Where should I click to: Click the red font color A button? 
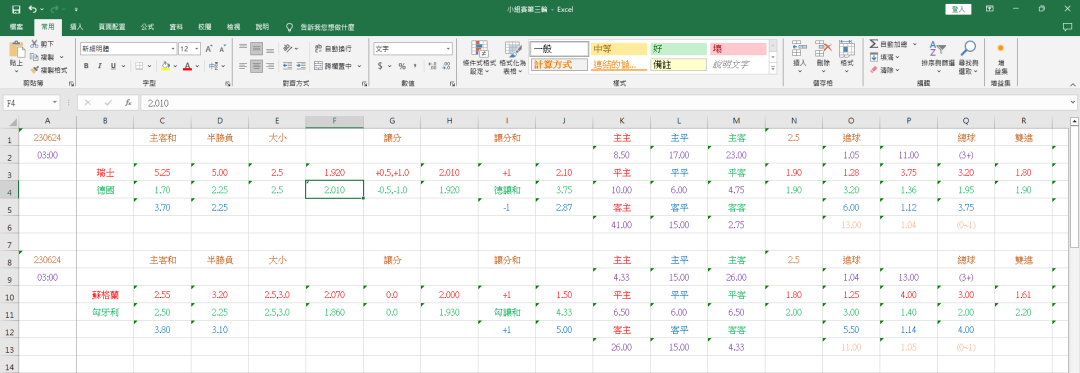[187, 66]
